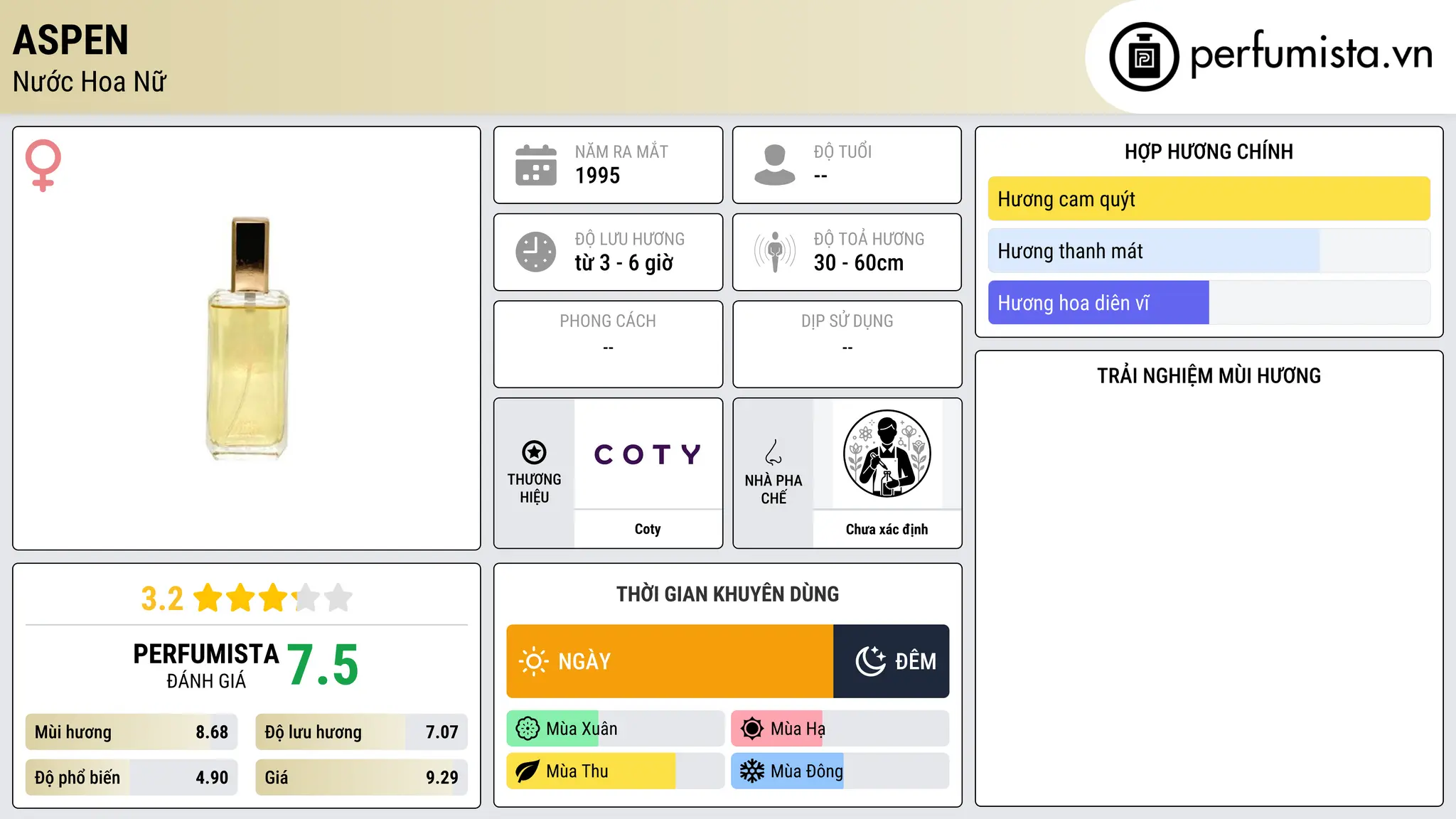Click the perfumista.vn site name
1456x819 pixels.
pos(1312,54)
